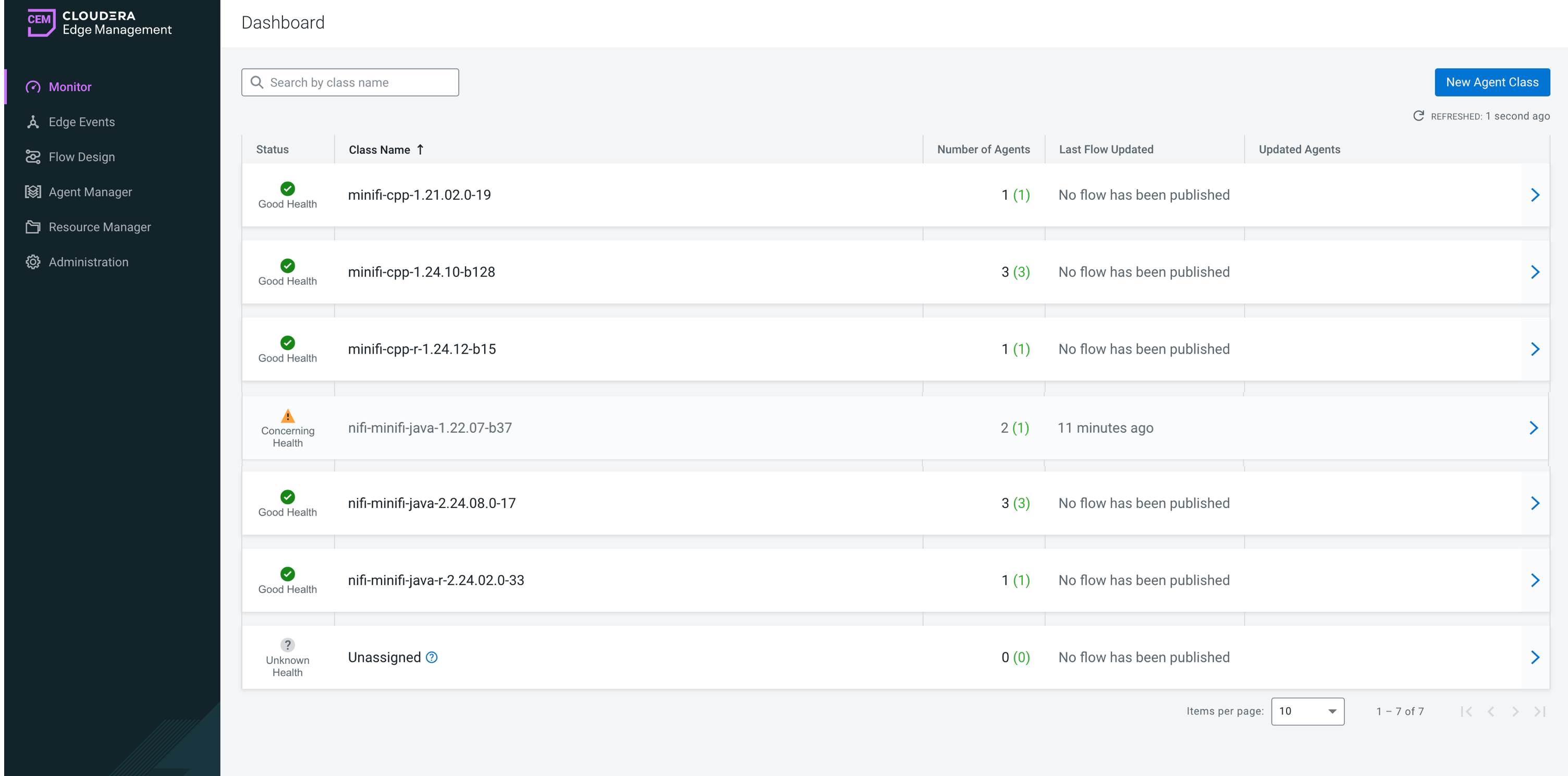The image size is (1568, 776).
Task: Click the Unknown Health question mark icon
Action: point(287,645)
